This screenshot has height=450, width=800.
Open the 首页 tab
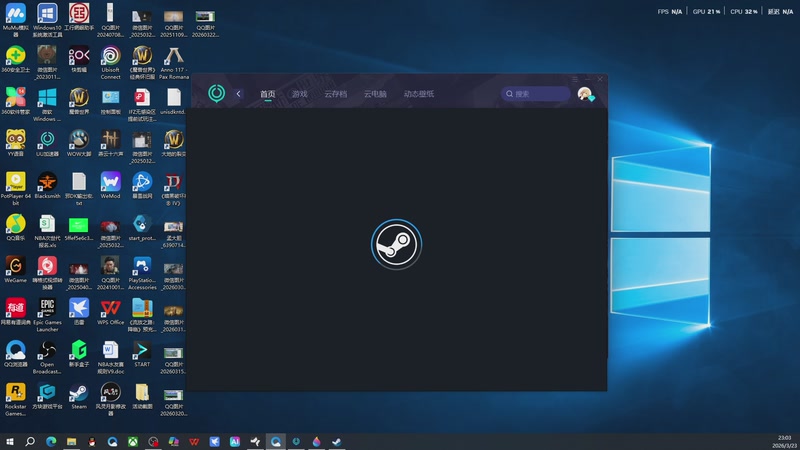(x=267, y=94)
